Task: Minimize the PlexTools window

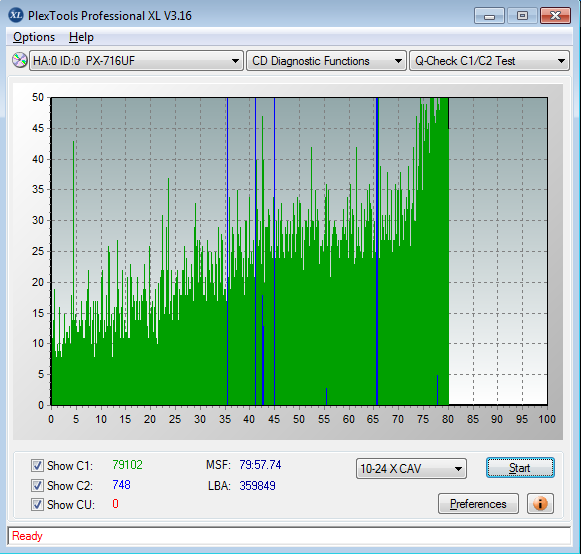Action: pyautogui.click(x=489, y=16)
